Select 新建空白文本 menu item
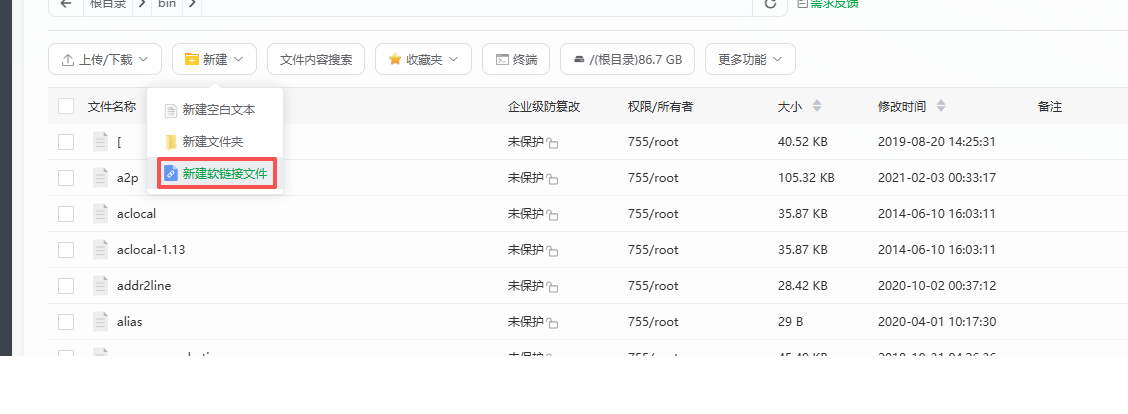 [x=214, y=110]
